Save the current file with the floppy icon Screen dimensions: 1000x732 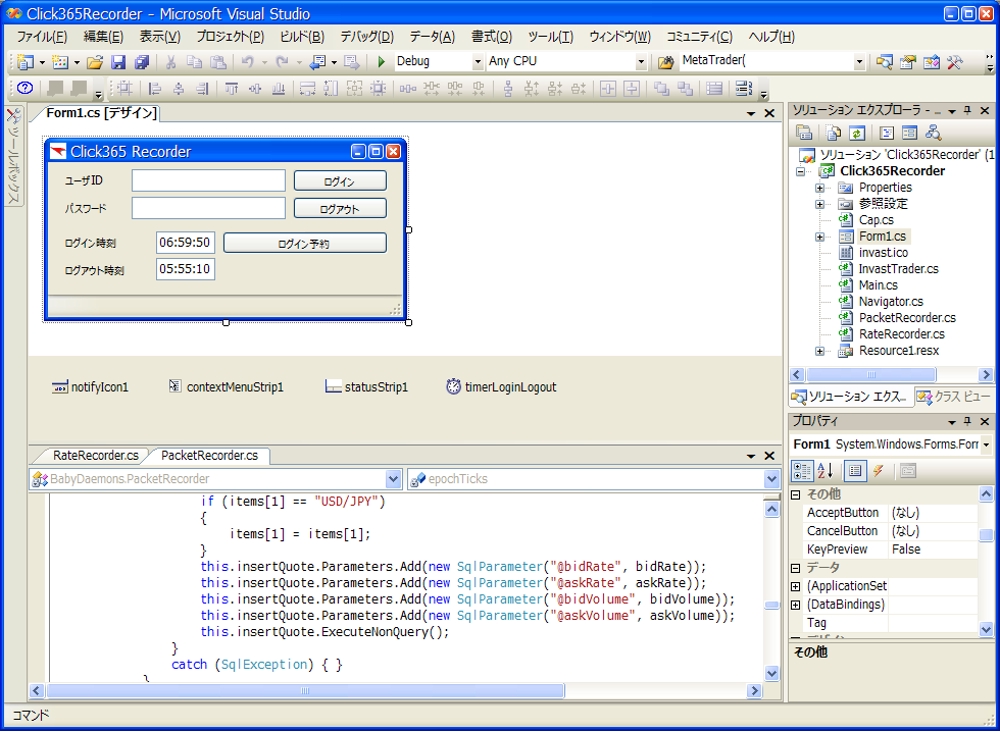tap(118, 62)
